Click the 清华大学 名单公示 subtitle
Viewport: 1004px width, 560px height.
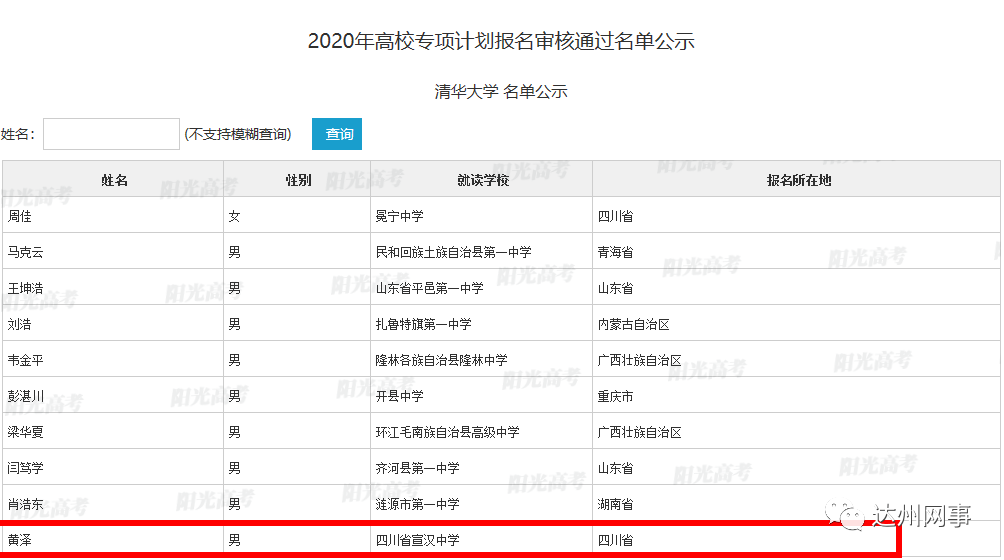pos(501,92)
